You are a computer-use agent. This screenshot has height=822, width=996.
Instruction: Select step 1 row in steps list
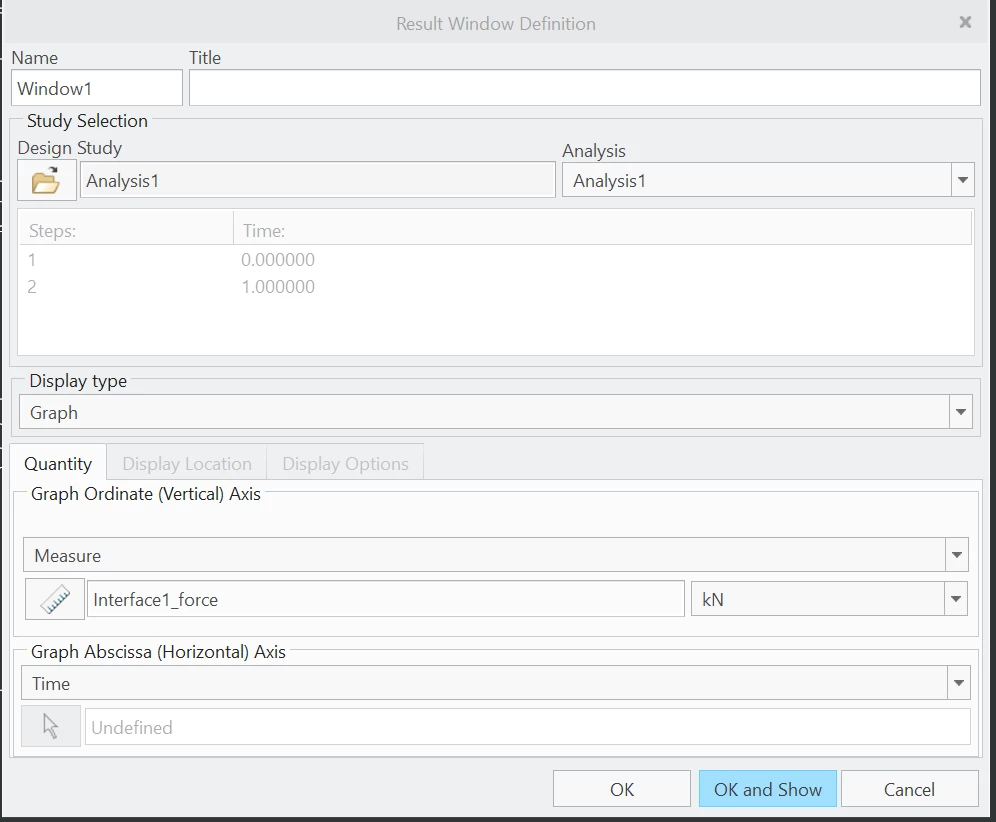(495, 260)
